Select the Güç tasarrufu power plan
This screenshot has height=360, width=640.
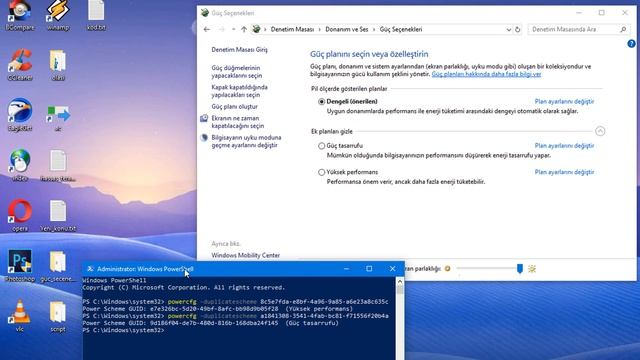pyautogui.click(x=322, y=146)
